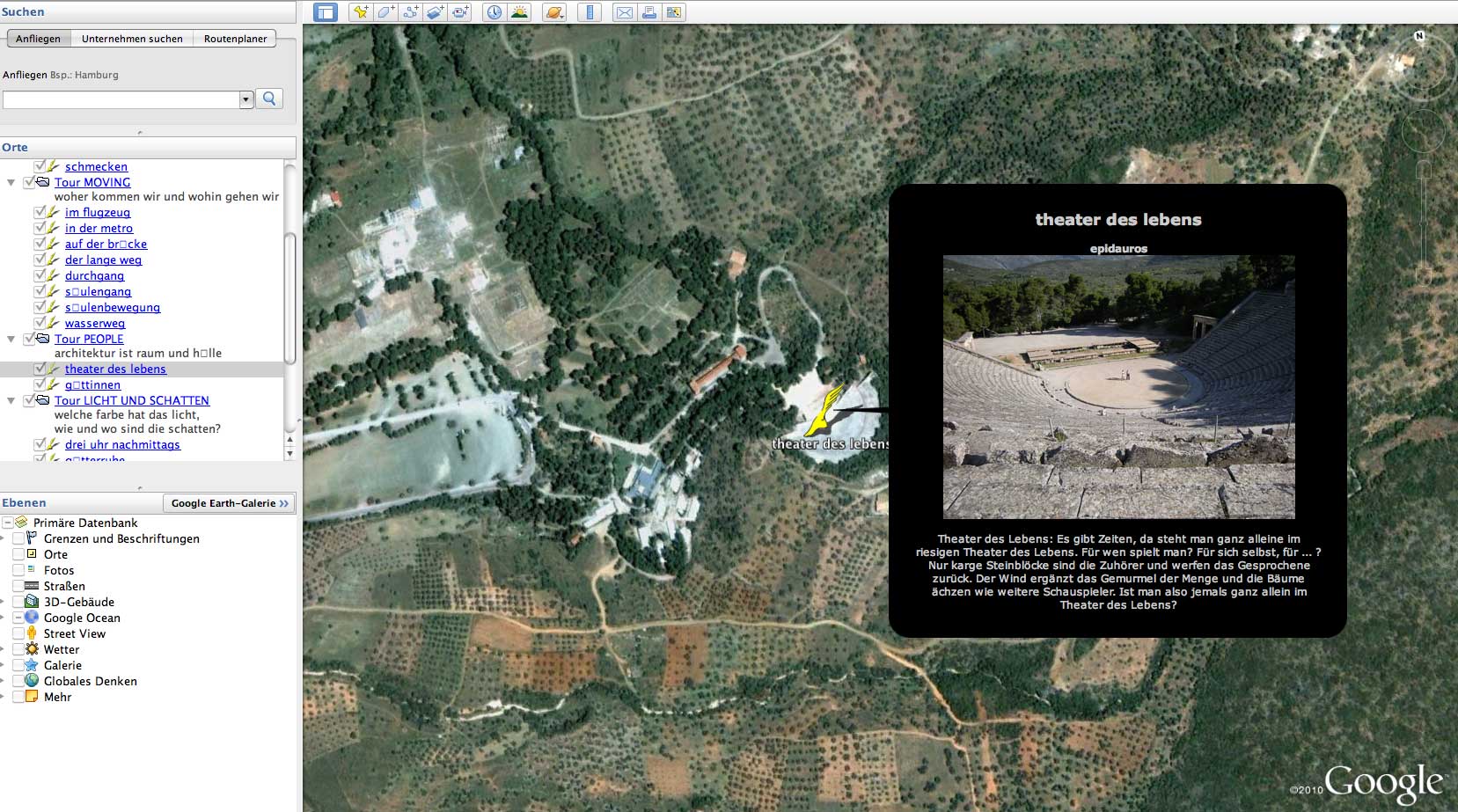Image resolution: width=1458 pixels, height=812 pixels.
Task: Click the Wetter sun layer icon
Action: click(32, 649)
